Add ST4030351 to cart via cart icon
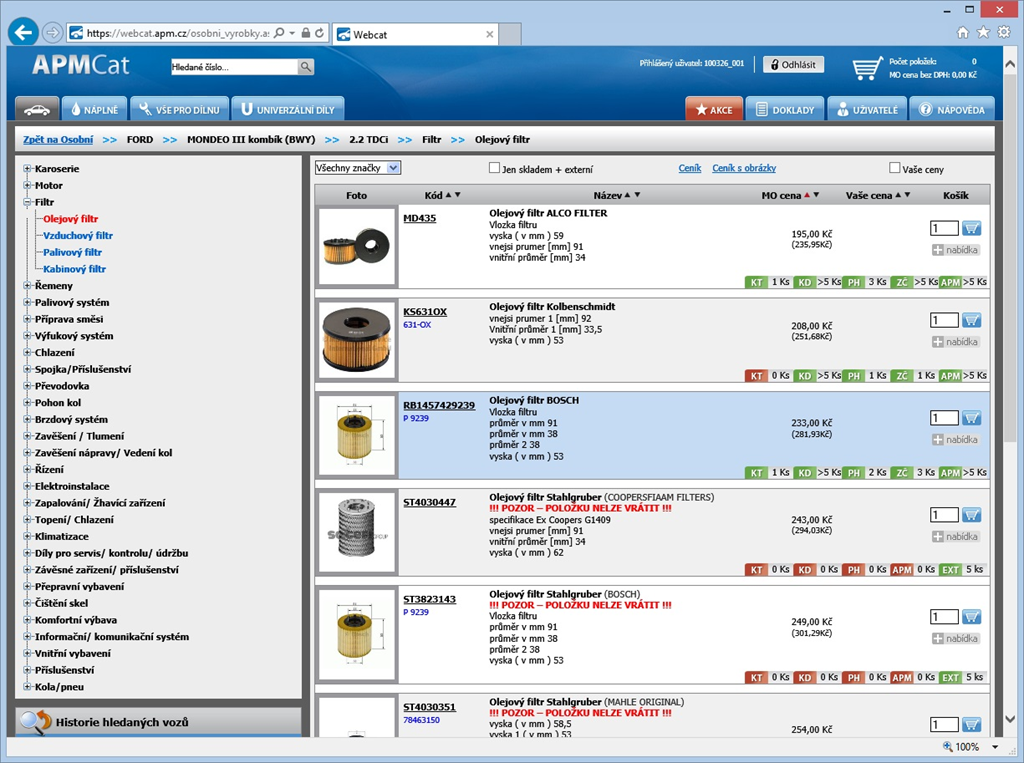 971,724
